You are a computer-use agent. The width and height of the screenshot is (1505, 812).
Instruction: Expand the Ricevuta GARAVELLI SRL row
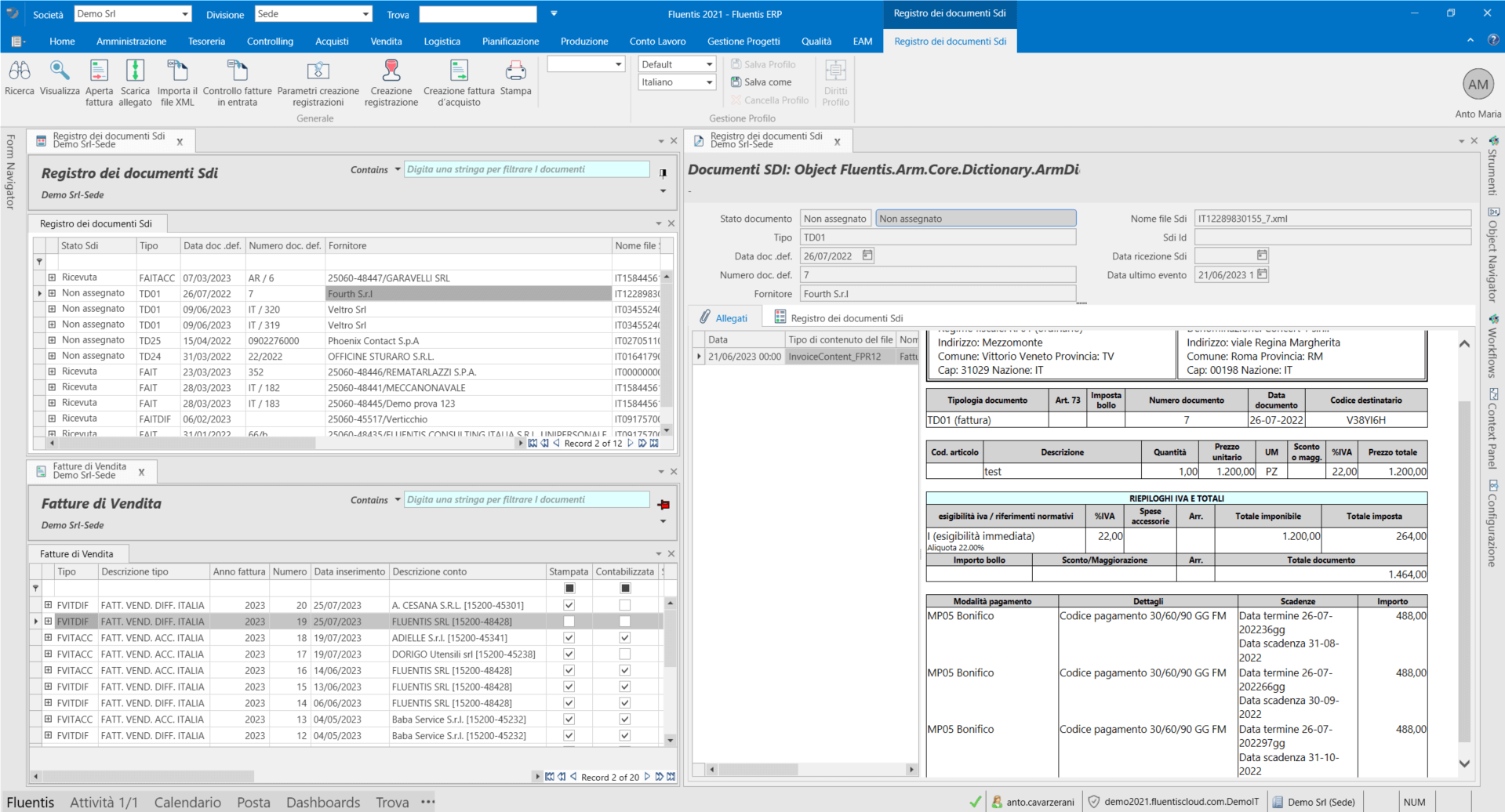(52, 277)
